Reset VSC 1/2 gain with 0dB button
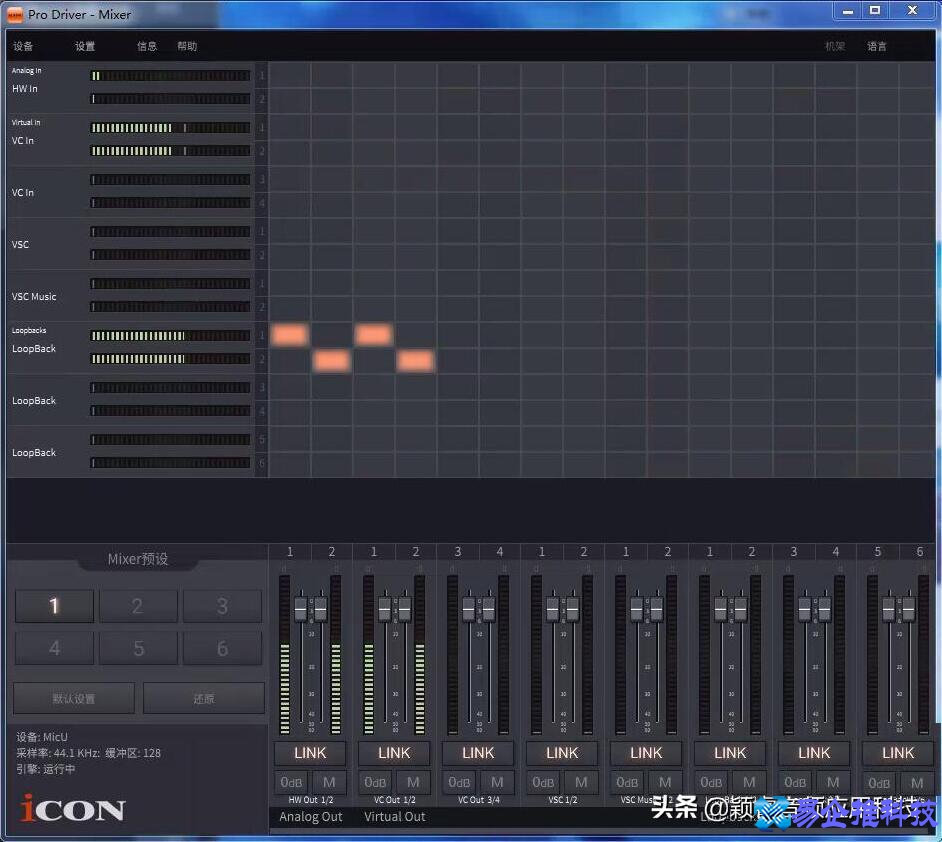942x842 pixels. (544, 782)
